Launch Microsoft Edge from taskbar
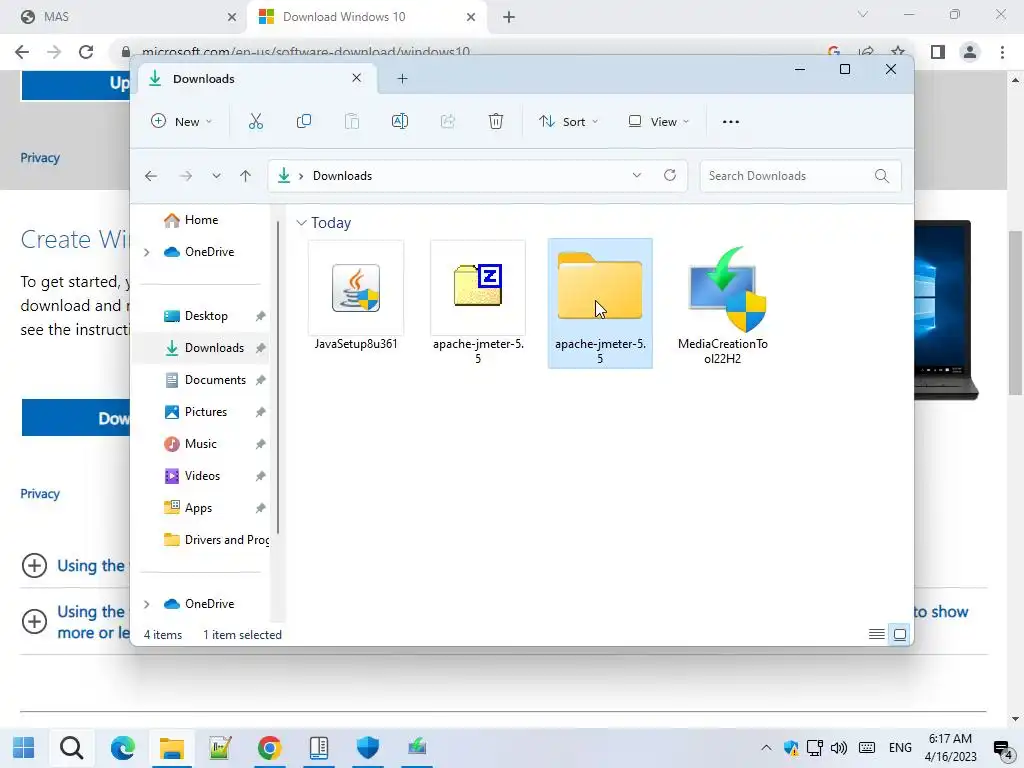This screenshot has height=768, width=1024. [122, 748]
